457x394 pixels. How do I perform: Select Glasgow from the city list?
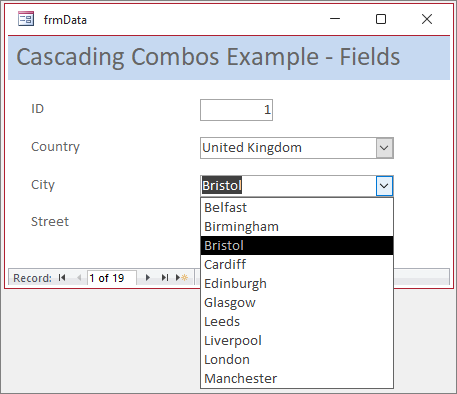pos(297,303)
